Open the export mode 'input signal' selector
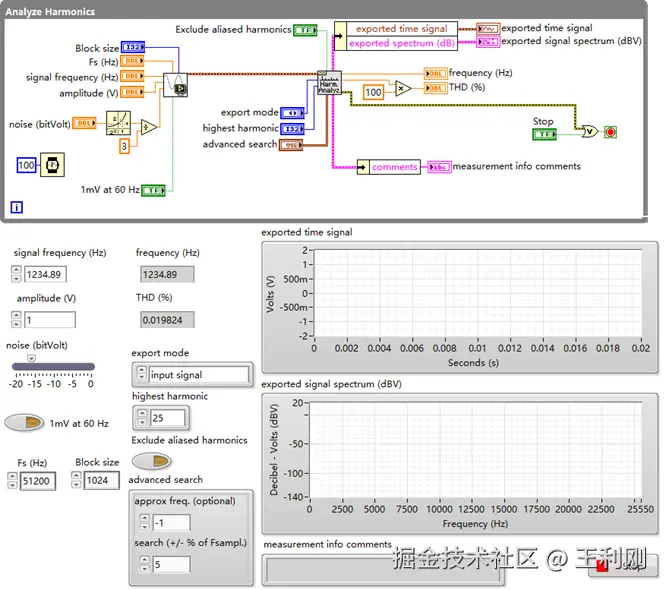 [x=198, y=375]
